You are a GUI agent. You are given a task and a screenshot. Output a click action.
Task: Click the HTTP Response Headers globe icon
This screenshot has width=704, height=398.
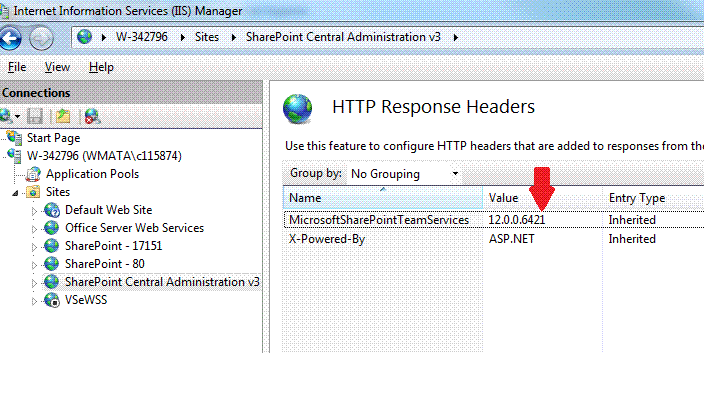pos(297,109)
